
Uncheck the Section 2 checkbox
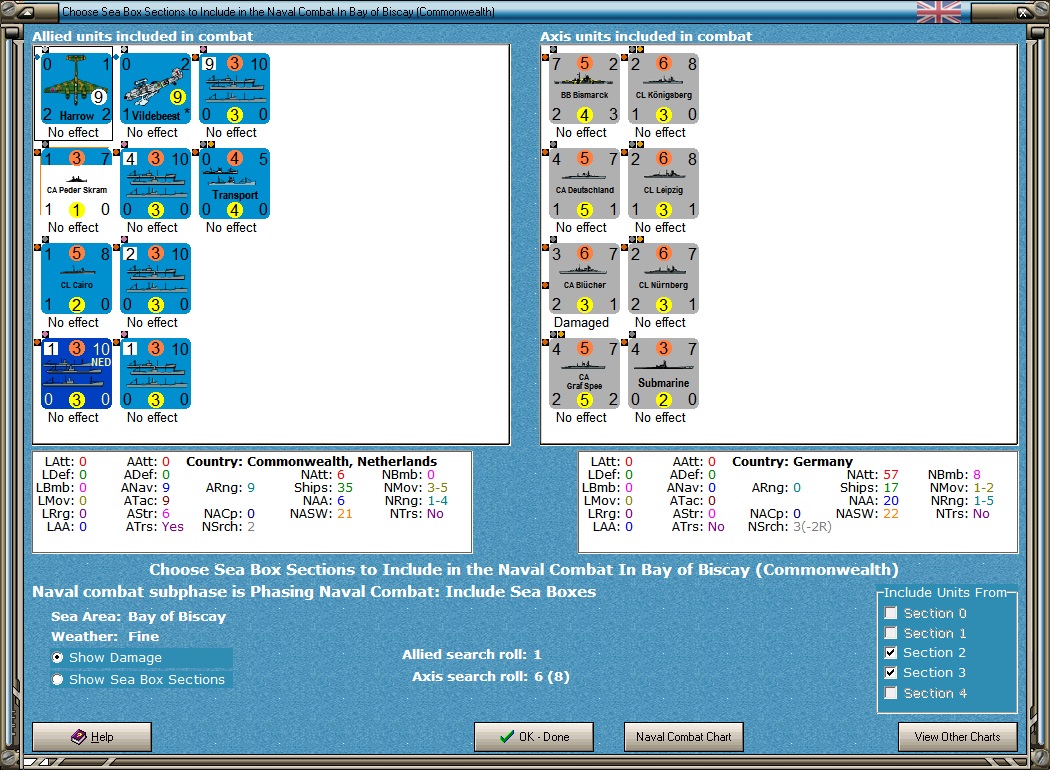(x=891, y=652)
